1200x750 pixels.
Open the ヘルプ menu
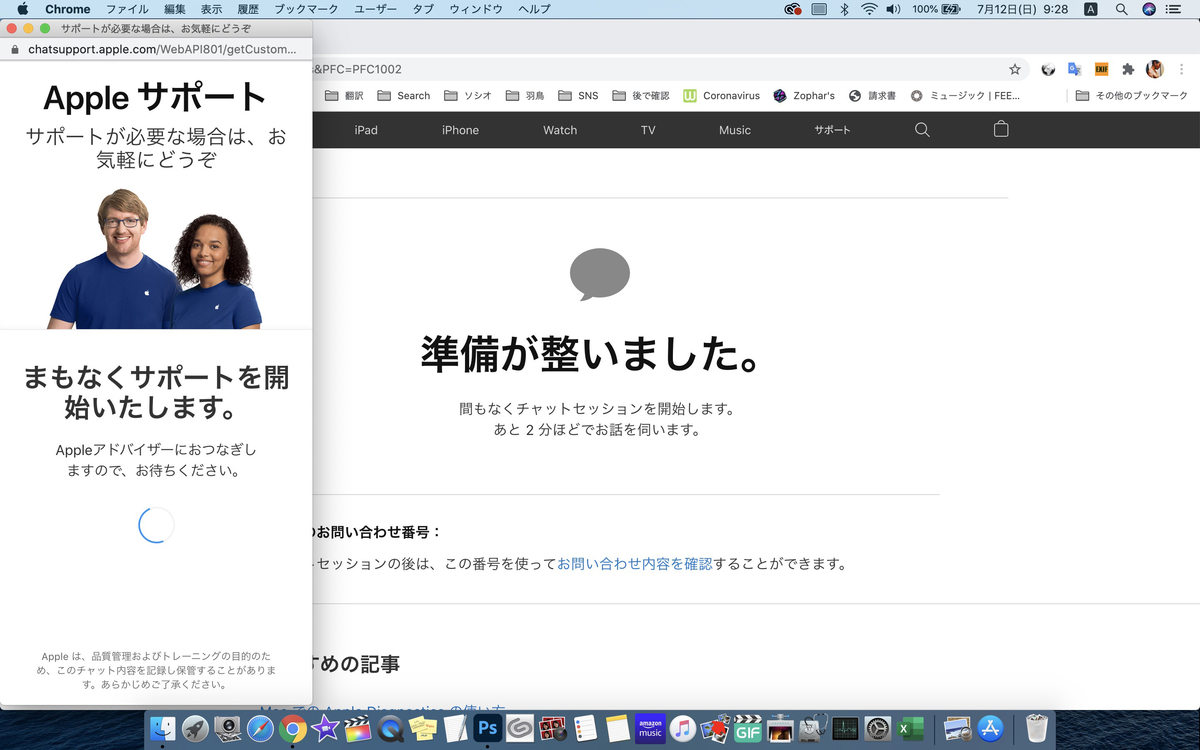tap(534, 9)
